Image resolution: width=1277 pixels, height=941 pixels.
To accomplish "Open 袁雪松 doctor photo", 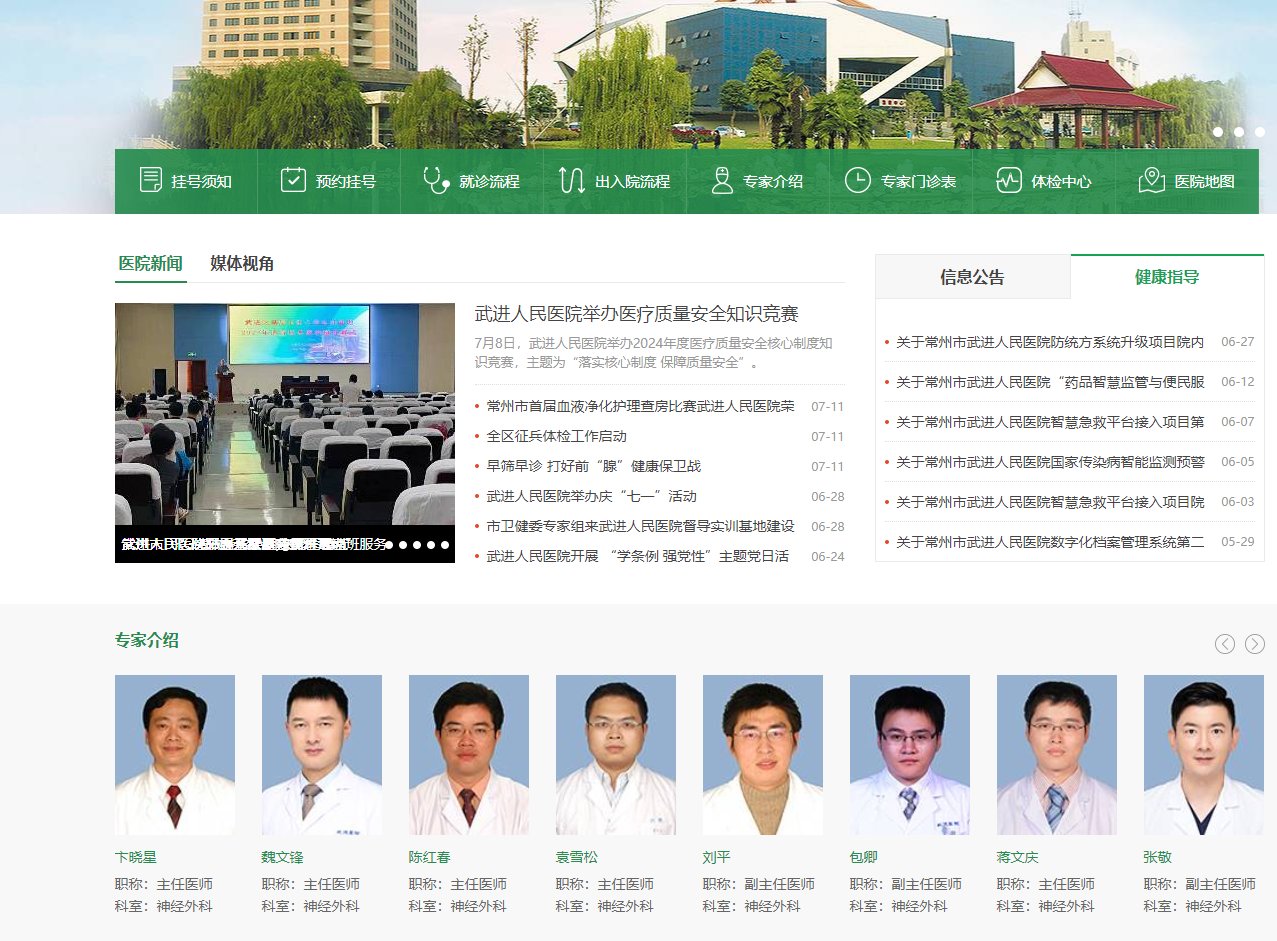I will pos(616,755).
